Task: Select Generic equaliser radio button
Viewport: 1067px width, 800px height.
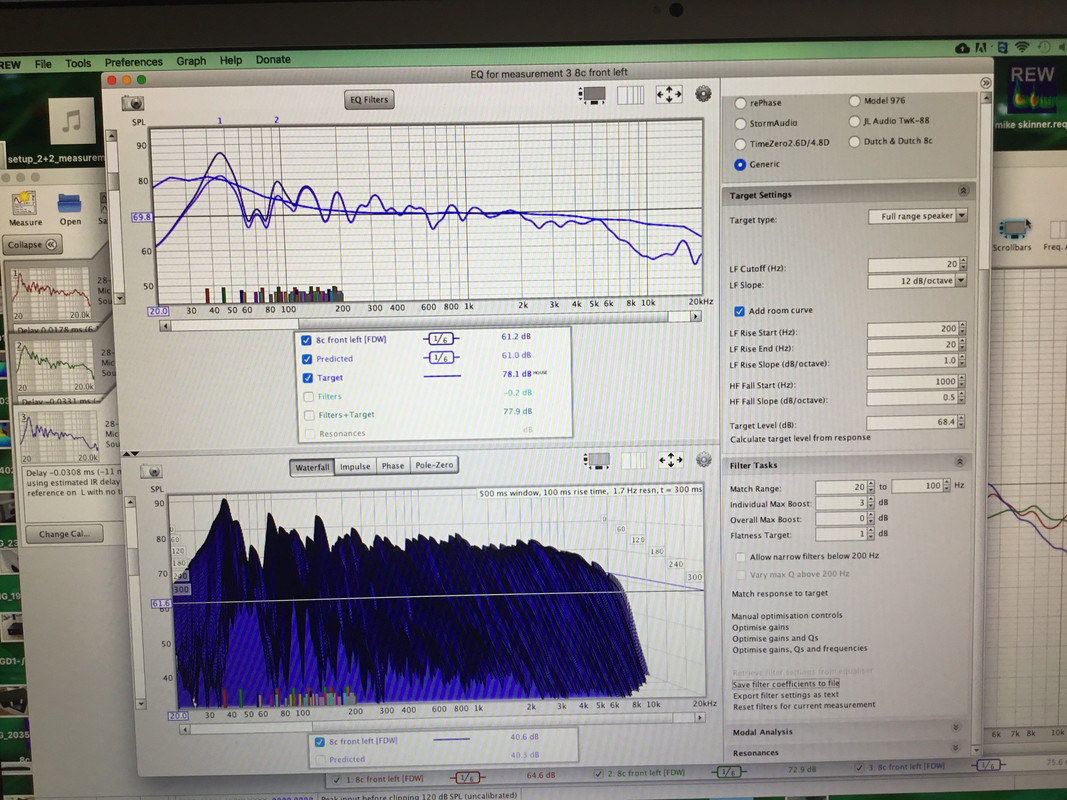Action: [740, 165]
